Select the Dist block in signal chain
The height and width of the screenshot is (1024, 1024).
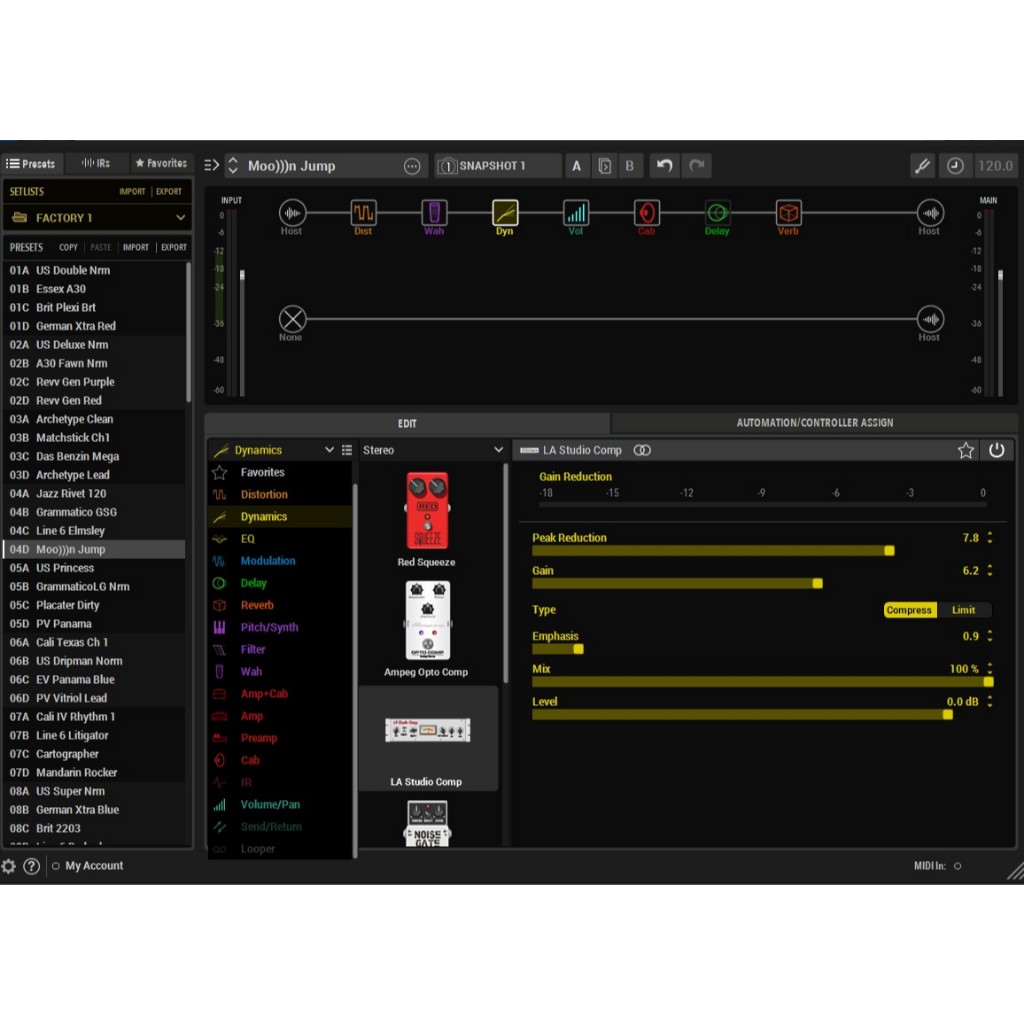pos(363,213)
